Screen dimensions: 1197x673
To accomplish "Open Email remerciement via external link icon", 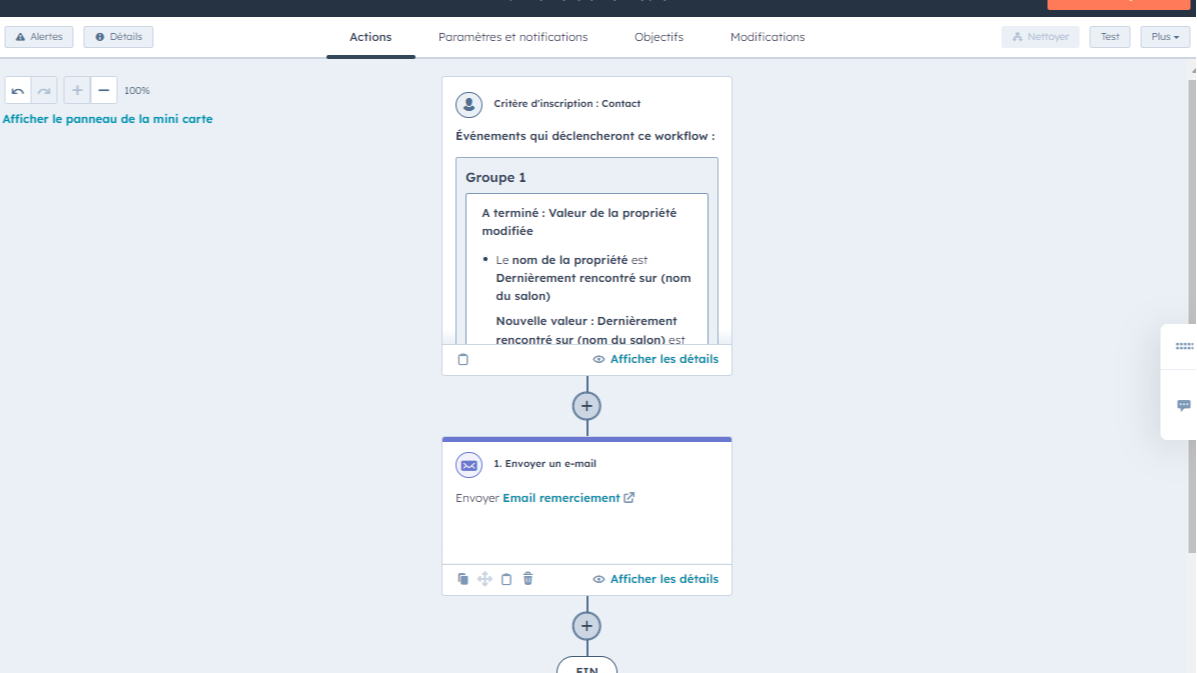I will 628,497.
